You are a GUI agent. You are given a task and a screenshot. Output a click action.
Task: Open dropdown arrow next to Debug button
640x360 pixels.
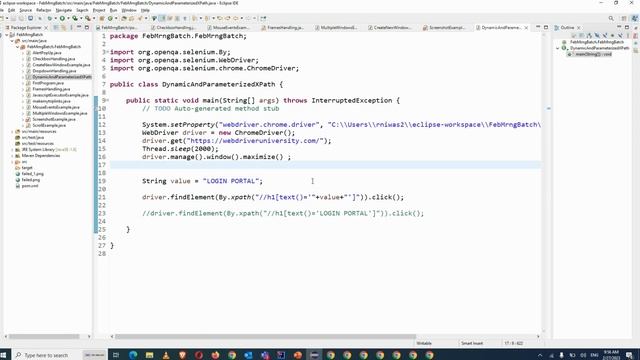(x=56, y=18)
